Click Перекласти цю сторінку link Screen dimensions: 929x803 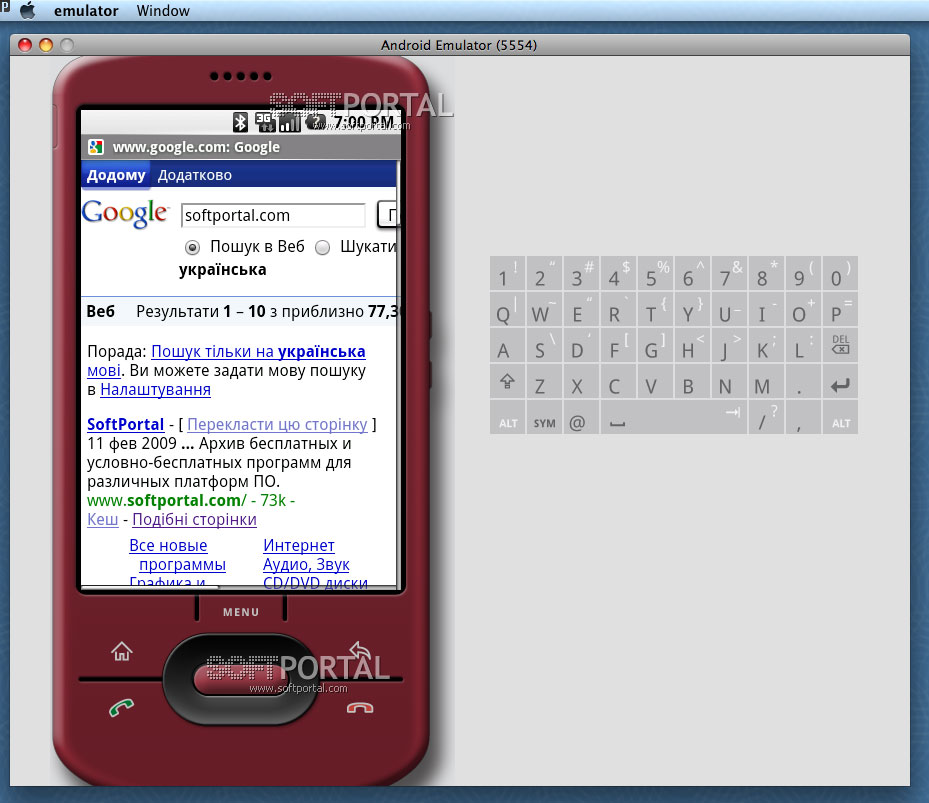[x=277, y=424]
